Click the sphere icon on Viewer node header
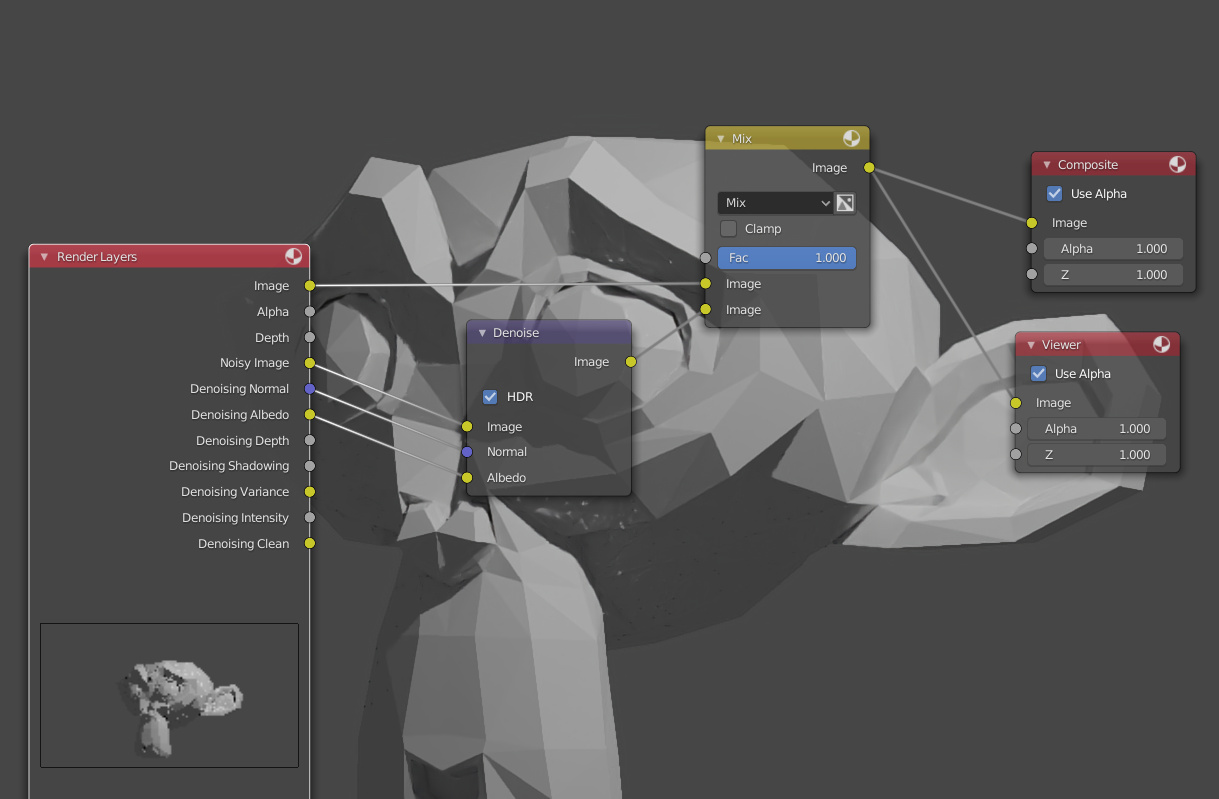The width and height of the screenshot is (1219, 799). [1161, 344]
